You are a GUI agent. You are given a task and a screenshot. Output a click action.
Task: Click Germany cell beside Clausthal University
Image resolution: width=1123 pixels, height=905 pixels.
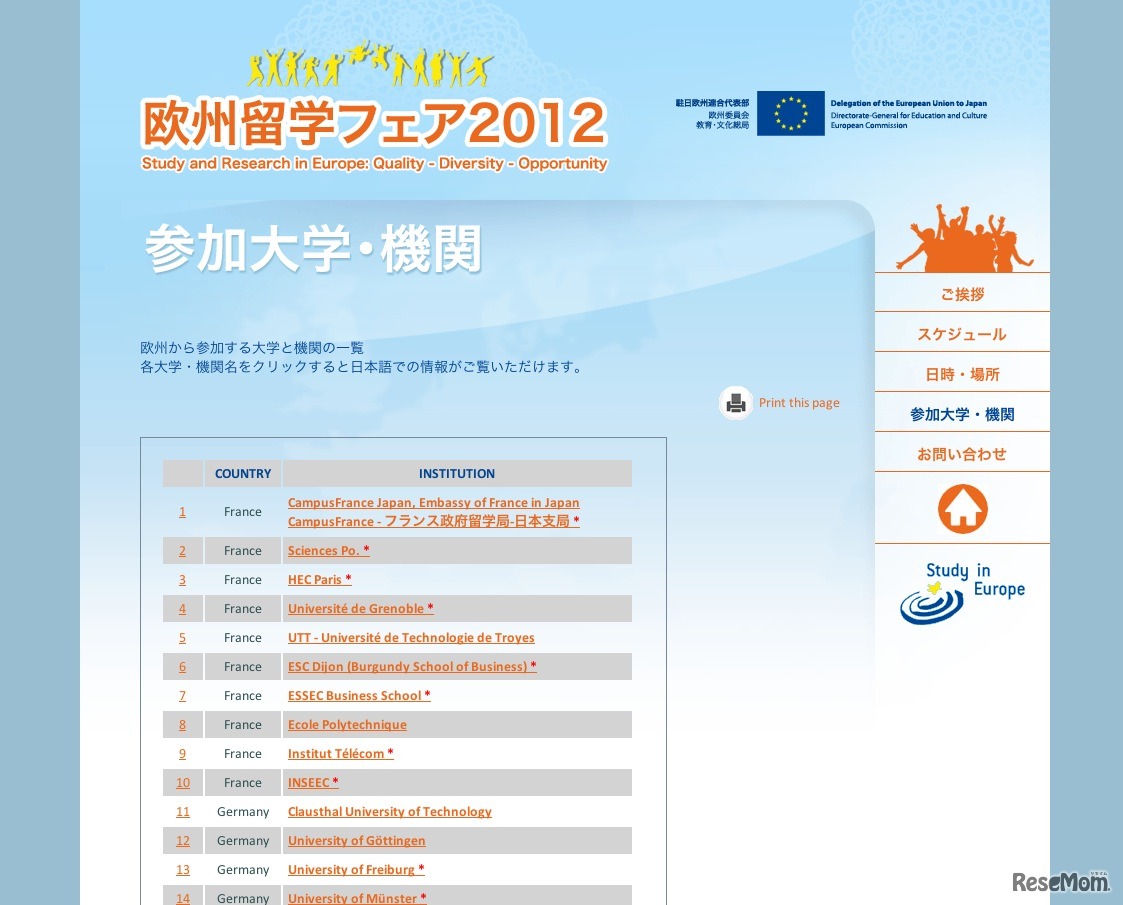(243, 812)
